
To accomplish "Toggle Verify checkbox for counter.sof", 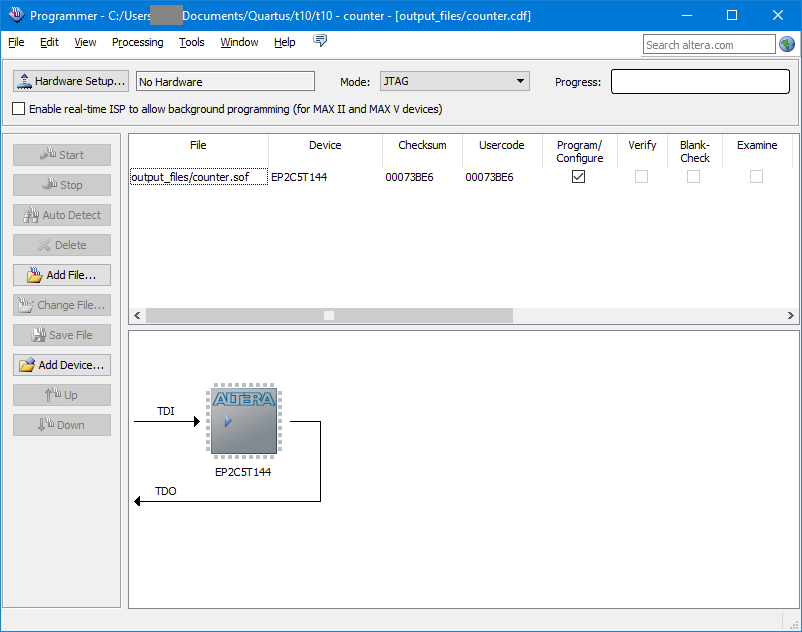I will click(x=641, y=176).
